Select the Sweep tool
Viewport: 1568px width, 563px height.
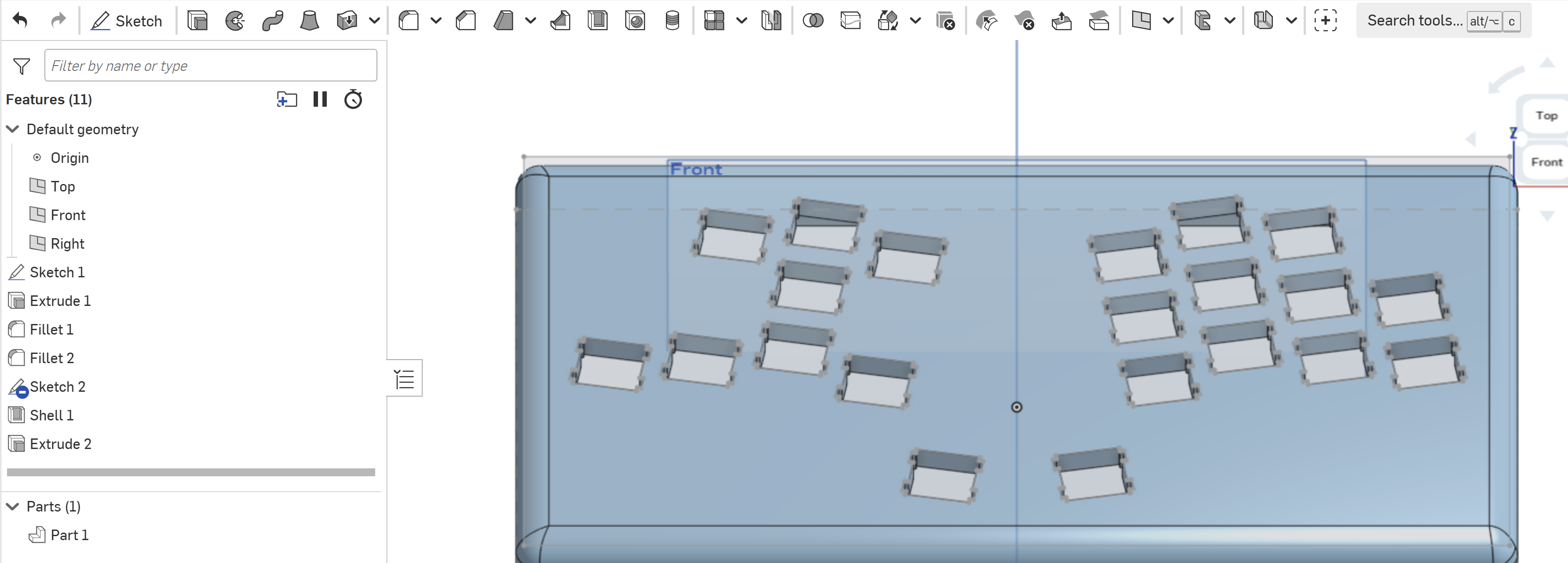272,20
